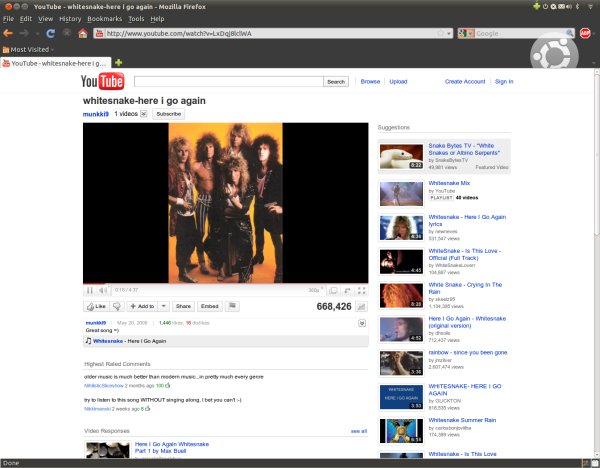Switch the player to the larger size icon
The width and height of the screenshot is (600, 468).
tap(333, 291)
